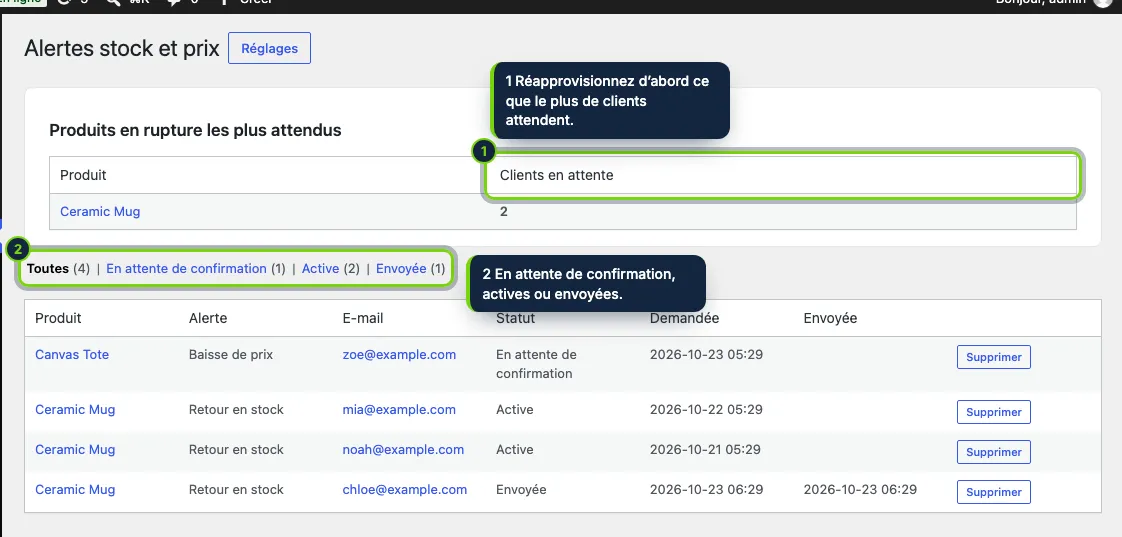The height and width of the screenshot is (537, 1122).
Task: Click the En attente de confirmation status cell
Action: point(536,364)
